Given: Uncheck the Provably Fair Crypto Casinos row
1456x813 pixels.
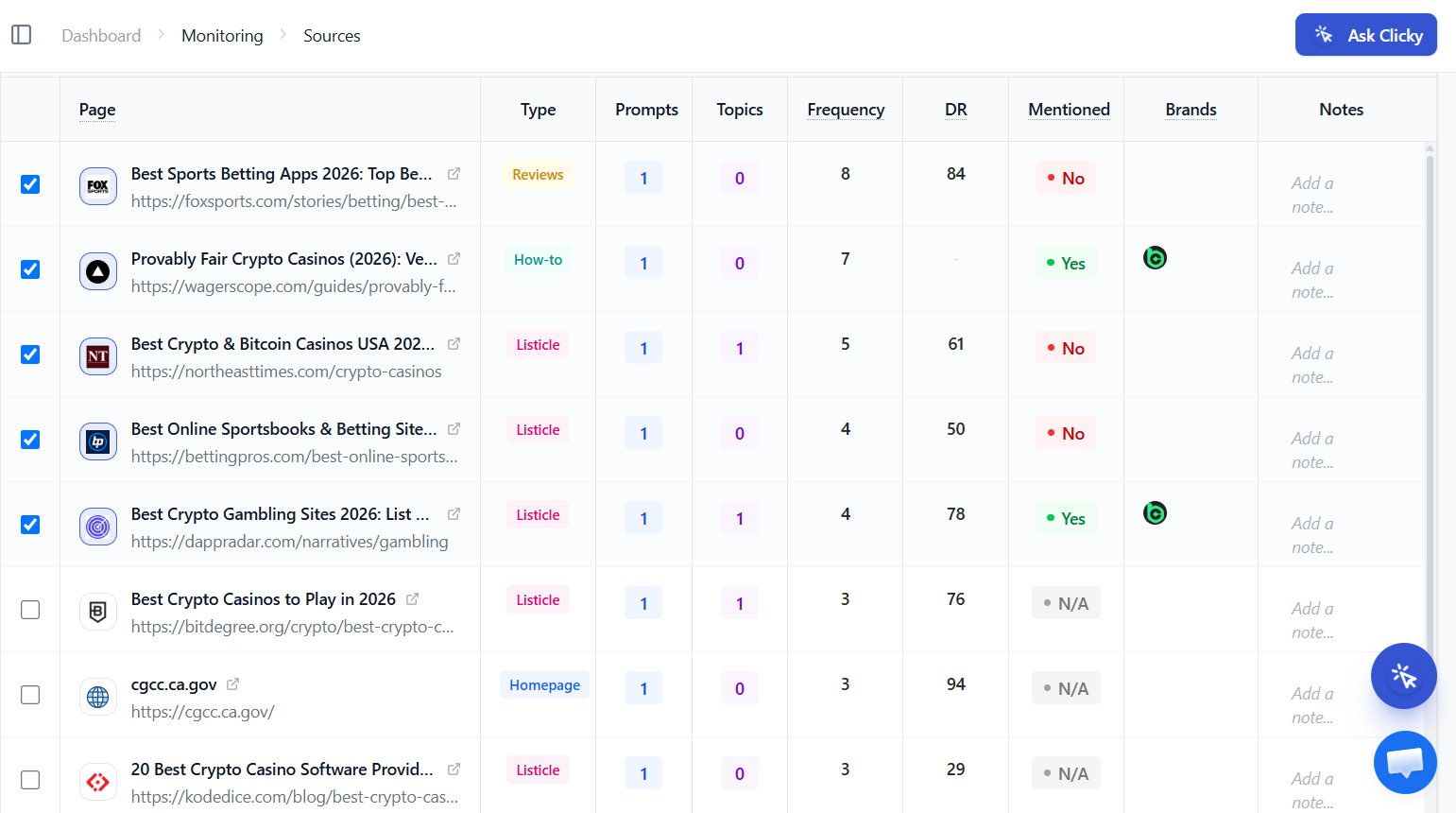Looking at the screenshot, I should click(x=30, y=269).
